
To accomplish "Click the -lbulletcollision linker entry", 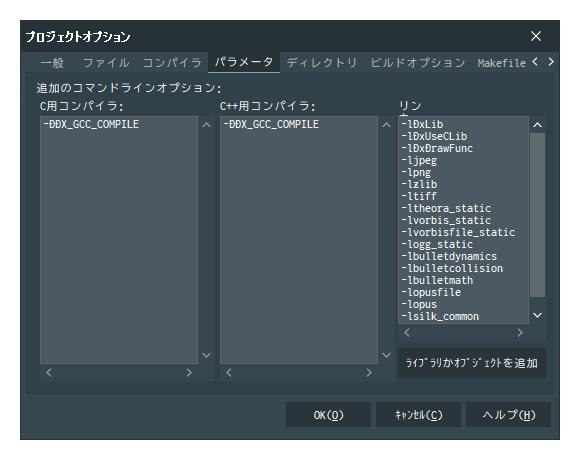I will (452, 268).
